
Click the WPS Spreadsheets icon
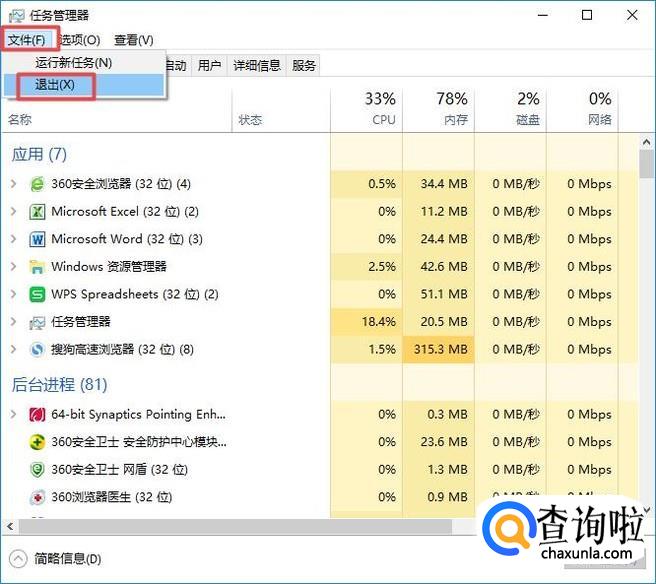pos(37,295)
